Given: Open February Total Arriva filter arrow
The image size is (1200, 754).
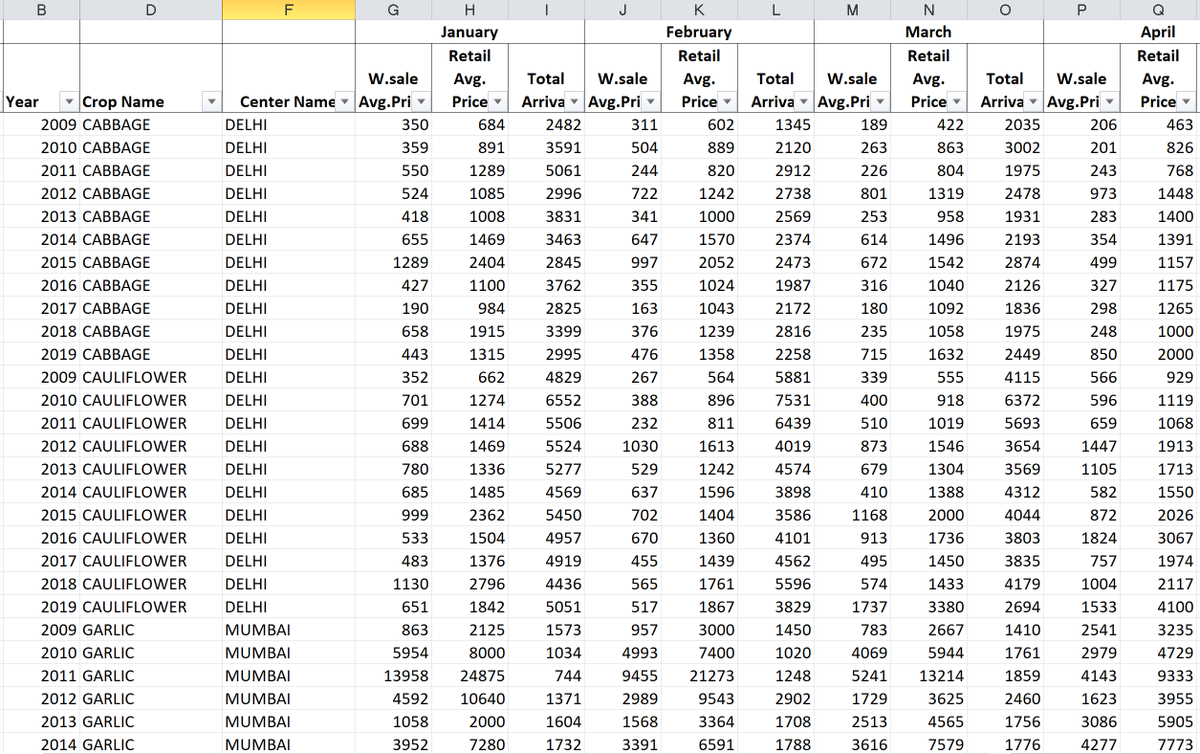Looking at the screenshot, I should [x=806, y=102].
